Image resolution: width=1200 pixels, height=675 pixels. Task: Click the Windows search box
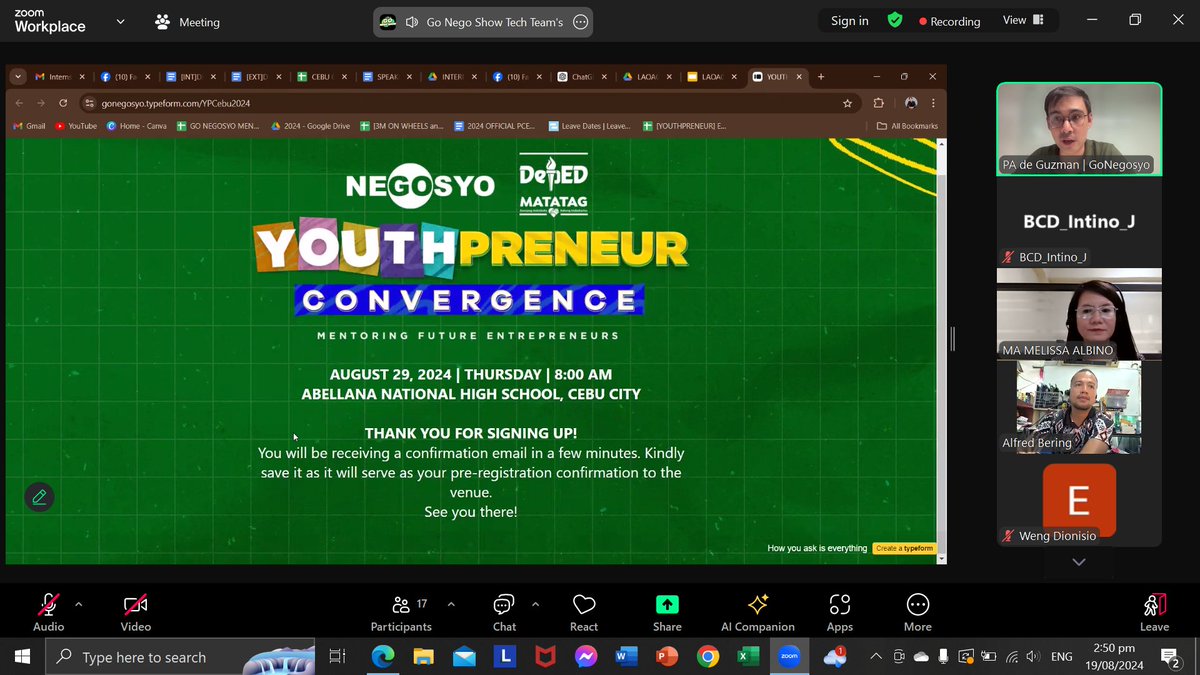coord(180,657)
